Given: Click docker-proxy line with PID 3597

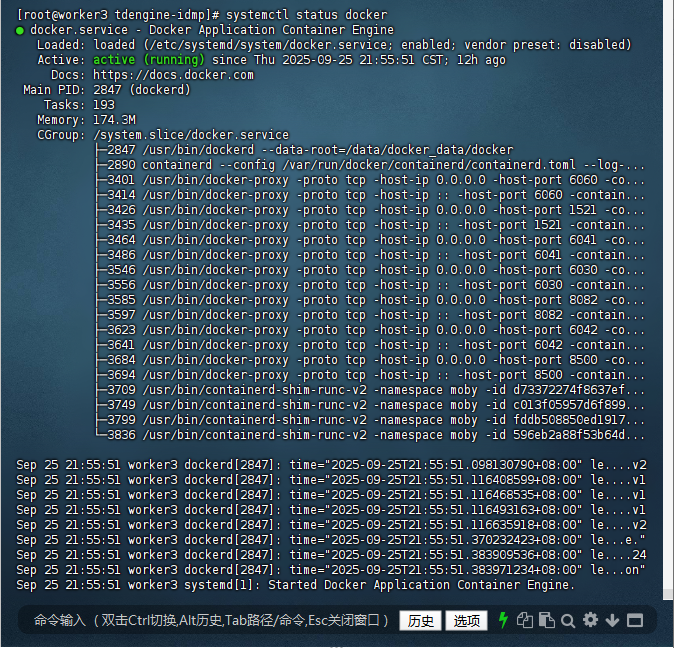Looking at the screenshot, I should 376,315.
